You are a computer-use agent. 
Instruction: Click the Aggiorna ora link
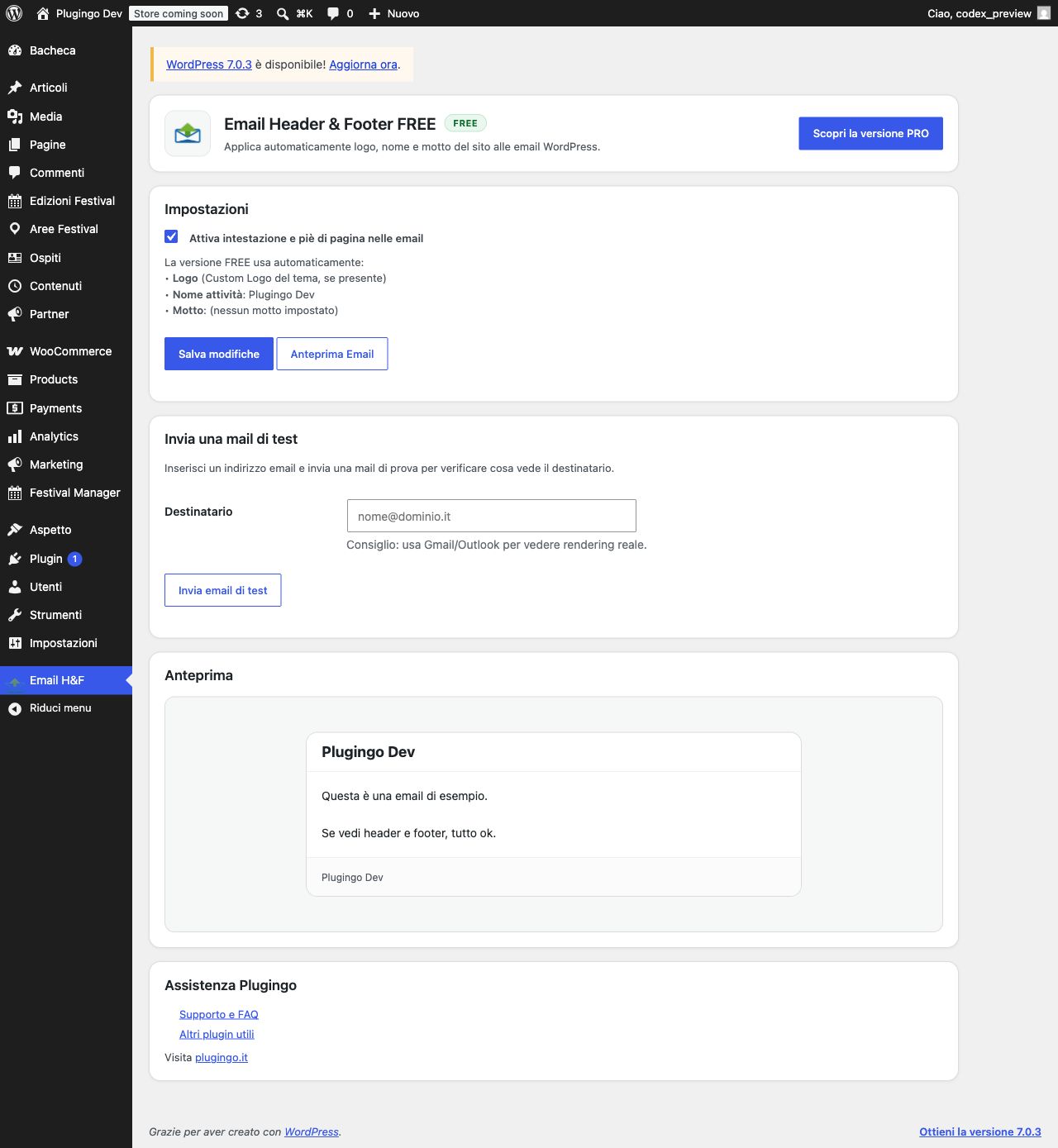point(363,64)
